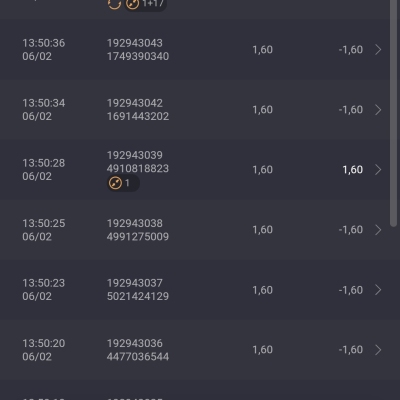Click the vertical scrollbar thumb
Image resolution: width=400 pixels, height=400 pixels.
point(394,113)
